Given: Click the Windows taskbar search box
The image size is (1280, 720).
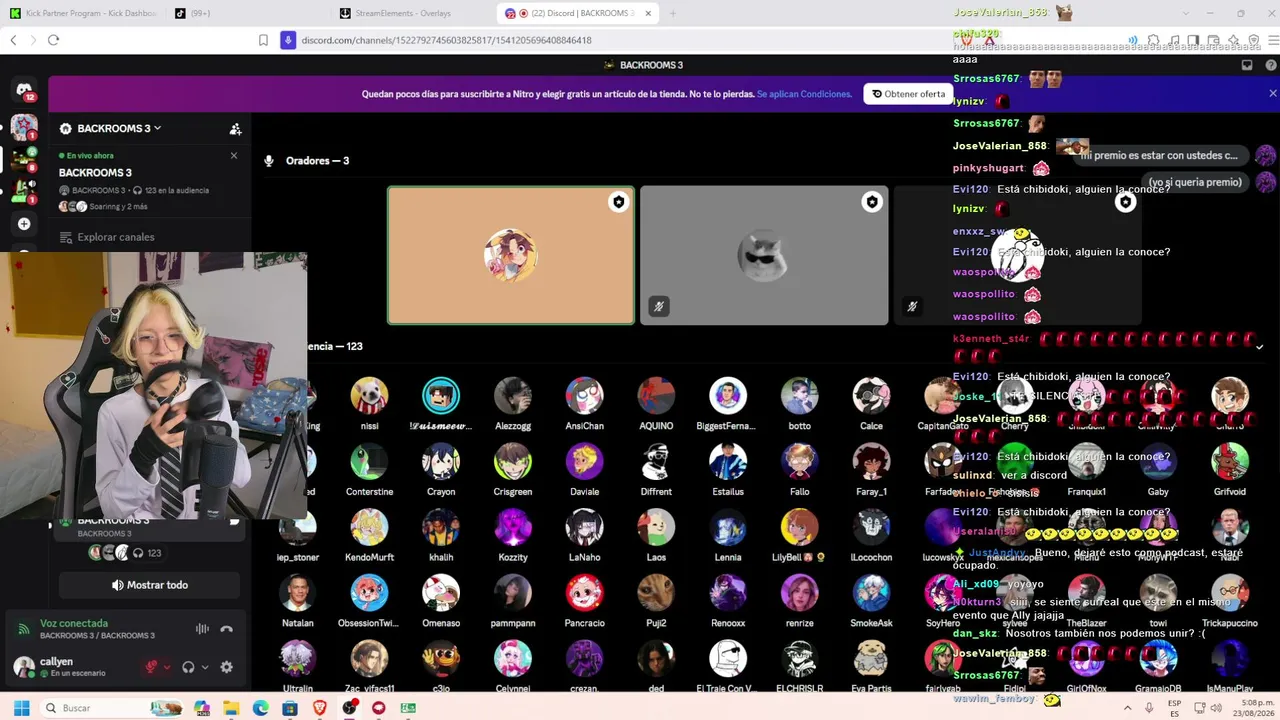Looking at the screenshot, I should click(113, 708).
